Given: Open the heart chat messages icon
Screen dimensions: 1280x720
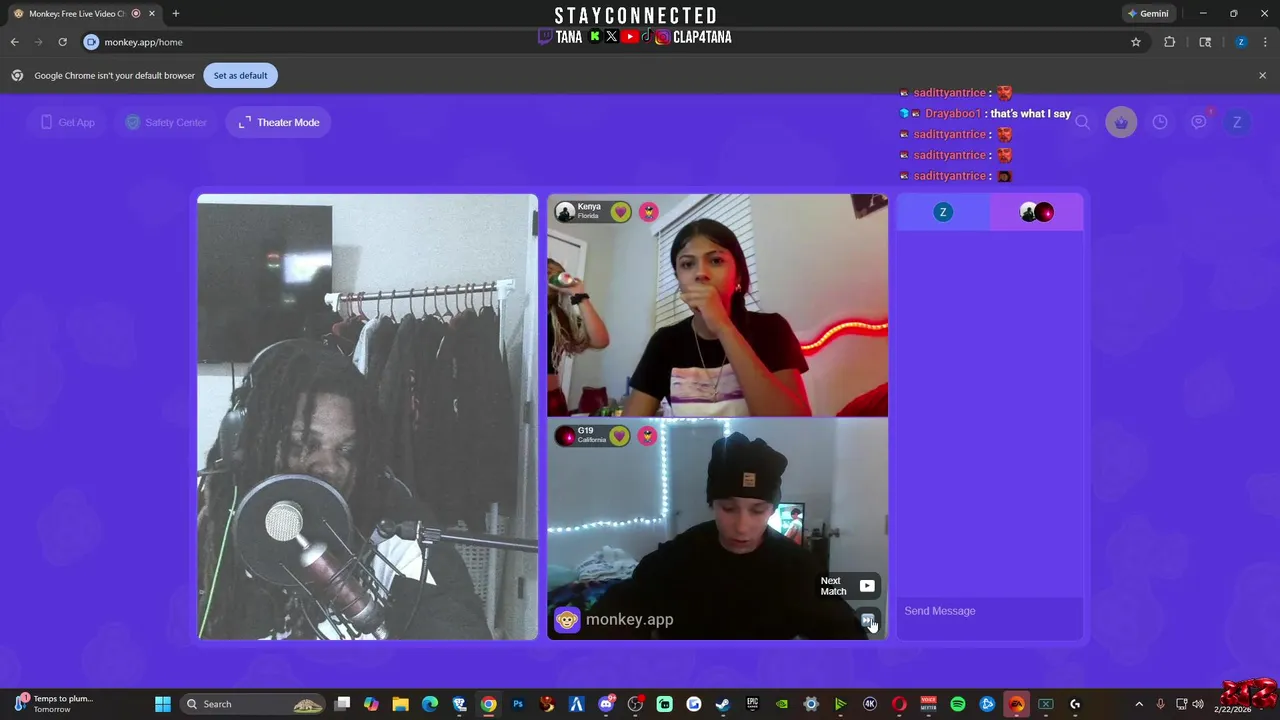Looking at the screenshot, I should point(1199,122).
